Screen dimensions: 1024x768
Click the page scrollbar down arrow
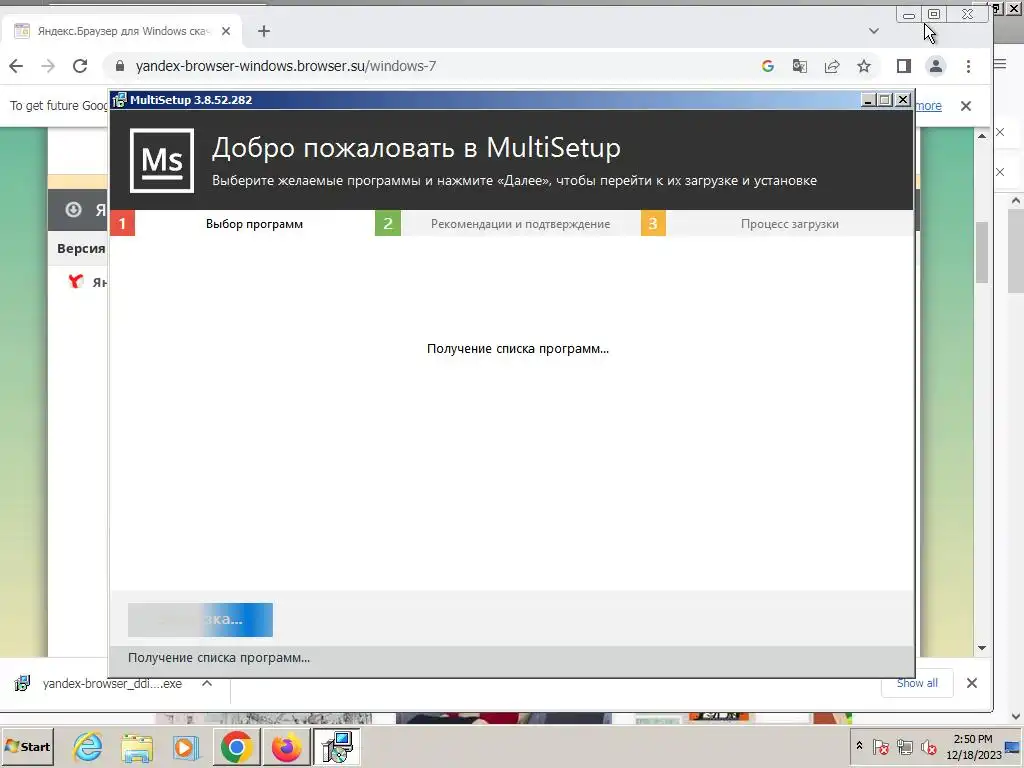(982, 648)
